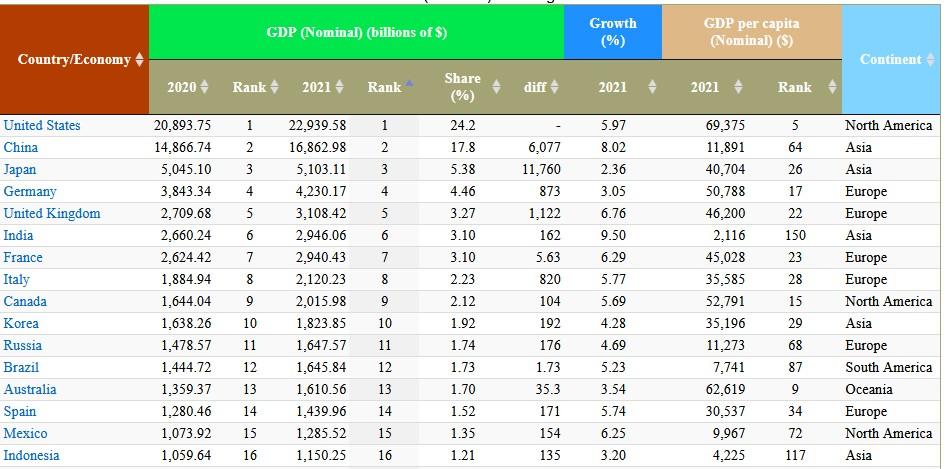Click the ascending sort arrow on 2021 Rank

(x=409, y=83)
